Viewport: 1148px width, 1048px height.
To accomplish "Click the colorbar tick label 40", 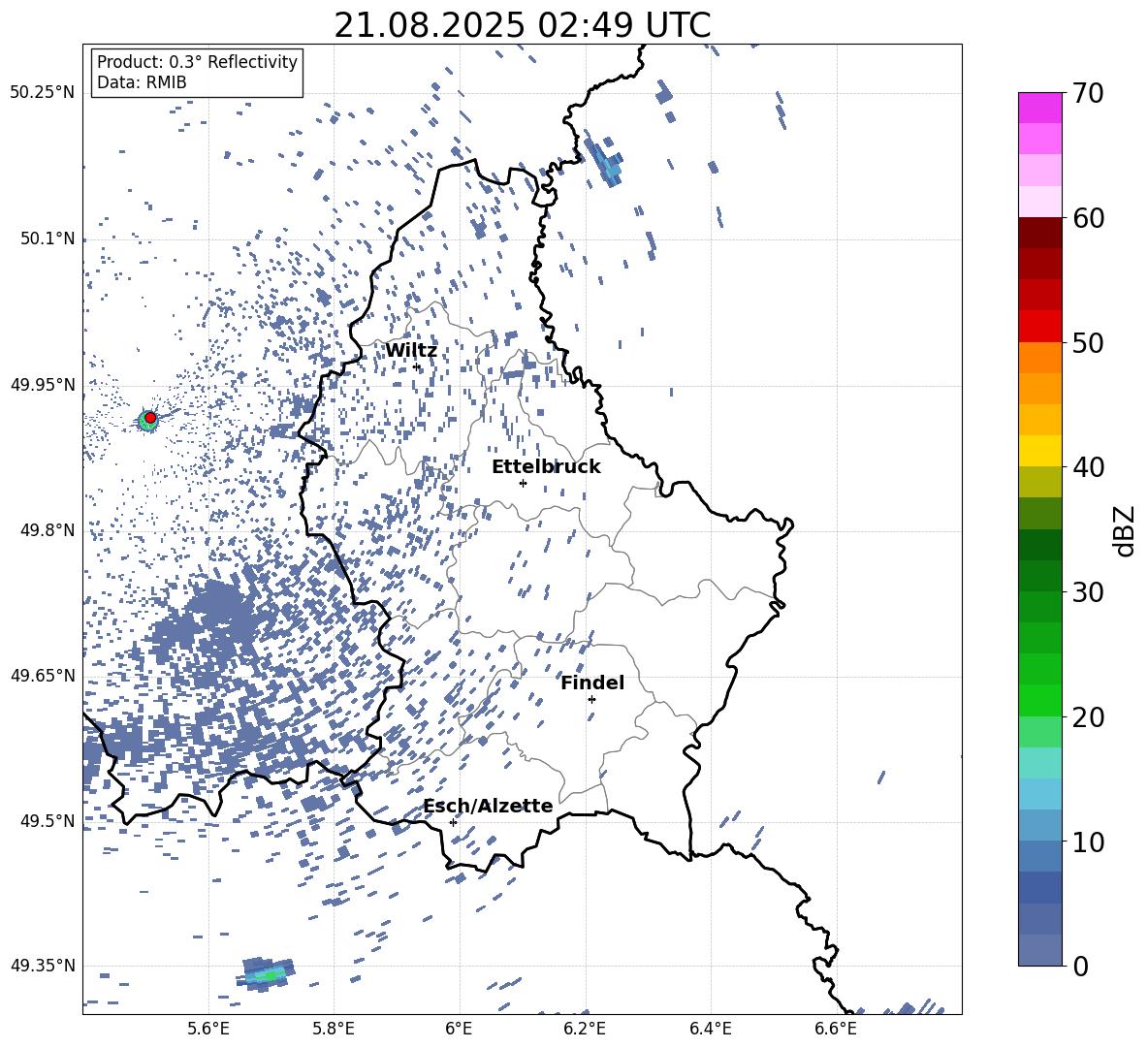I will (1088, 467).
